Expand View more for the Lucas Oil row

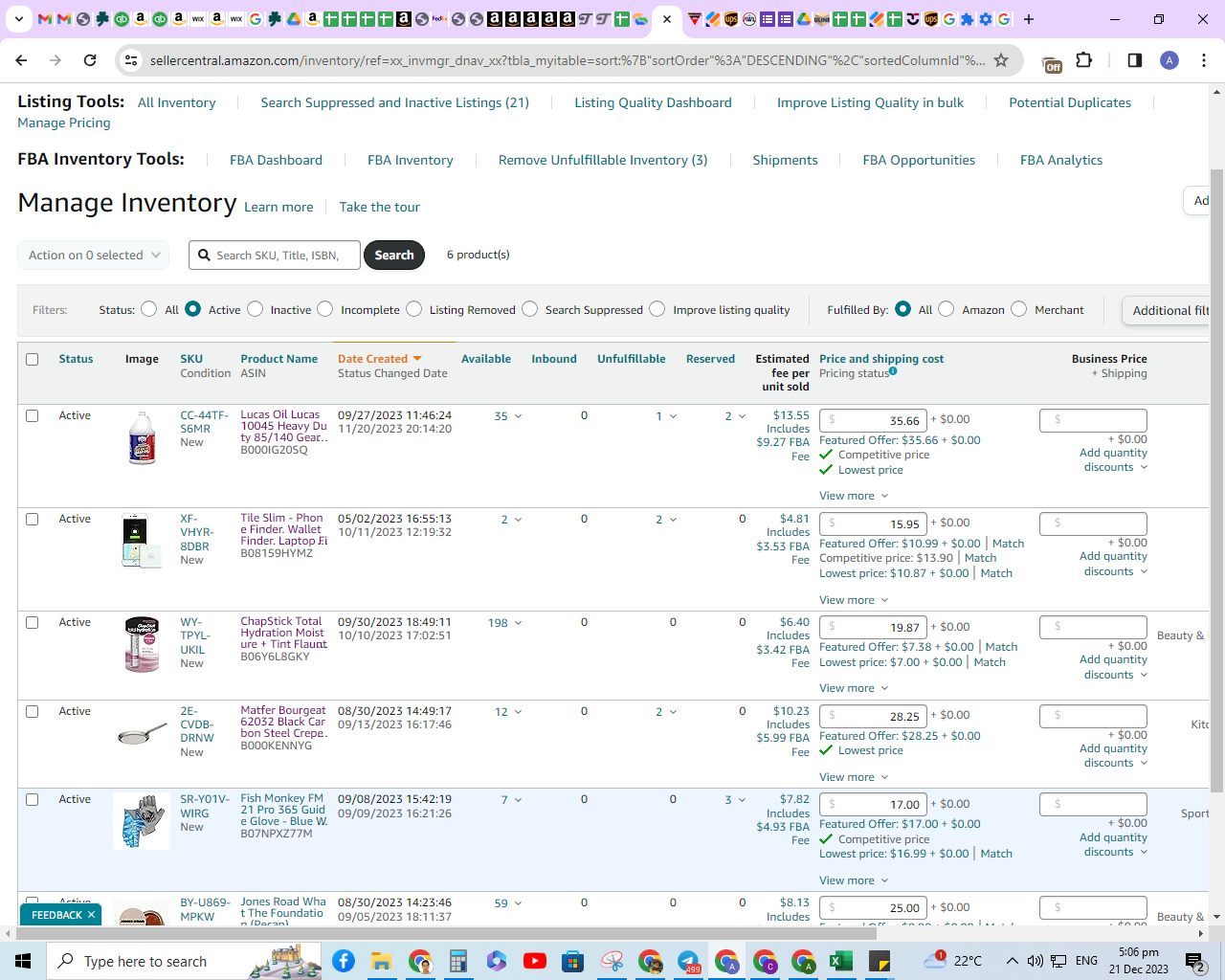pyautogui.click(x=854, y=496)
